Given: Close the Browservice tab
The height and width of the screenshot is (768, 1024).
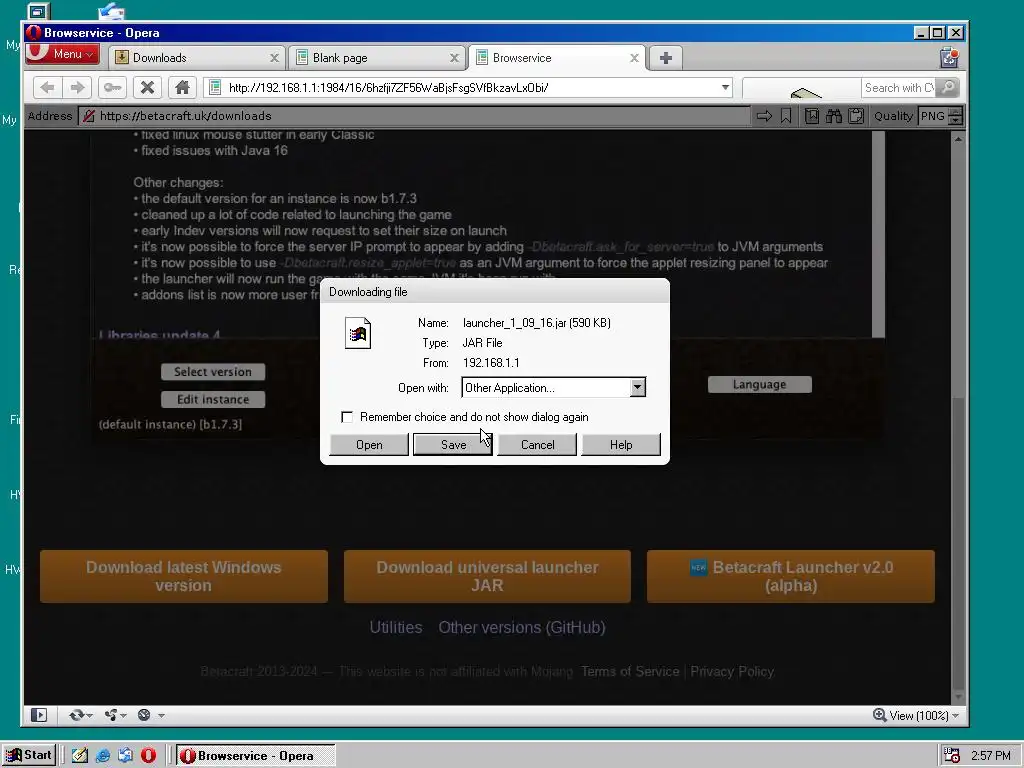Looking at the screenshot, I should (634, 58).
